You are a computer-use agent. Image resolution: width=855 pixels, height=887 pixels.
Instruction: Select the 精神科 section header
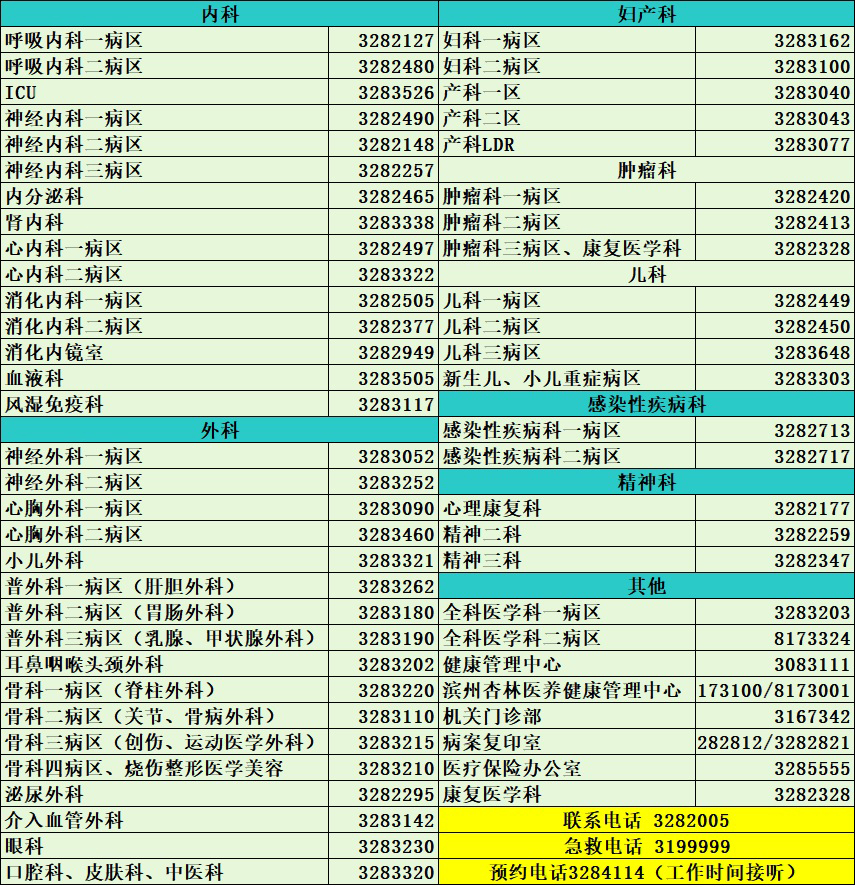[x=646, y=482]
